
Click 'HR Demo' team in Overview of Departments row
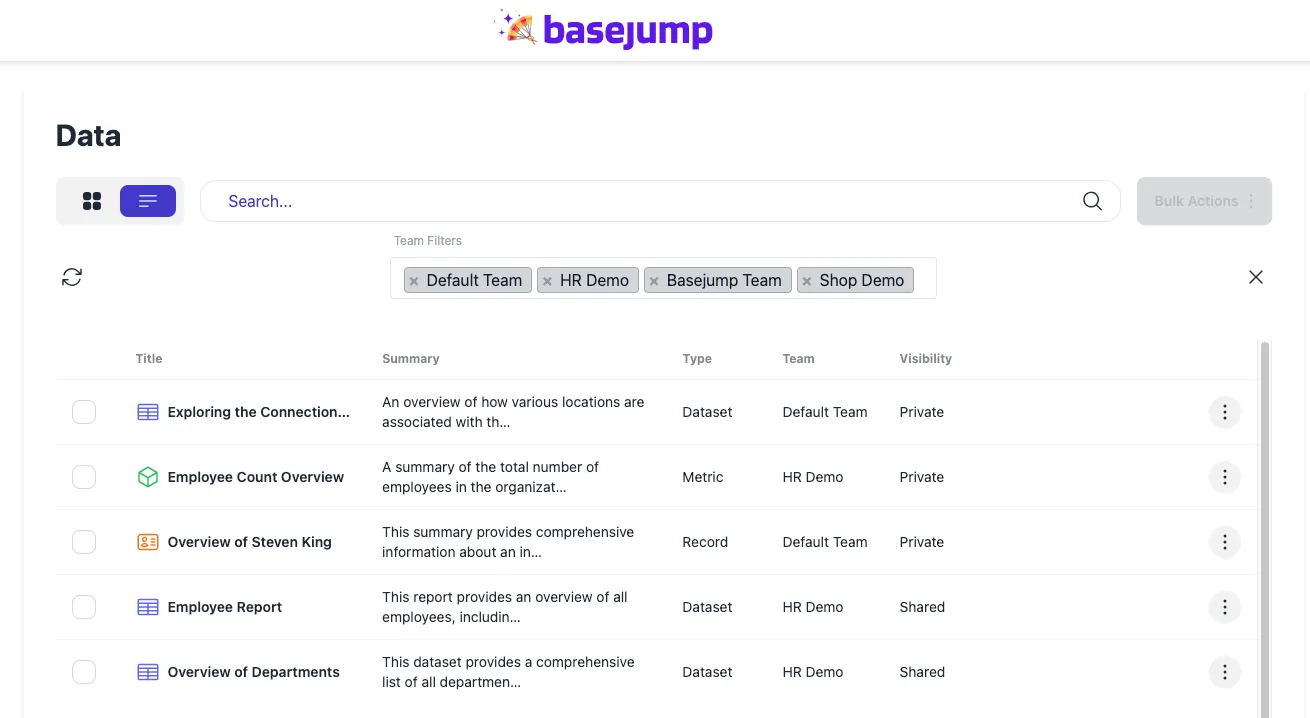813,672
